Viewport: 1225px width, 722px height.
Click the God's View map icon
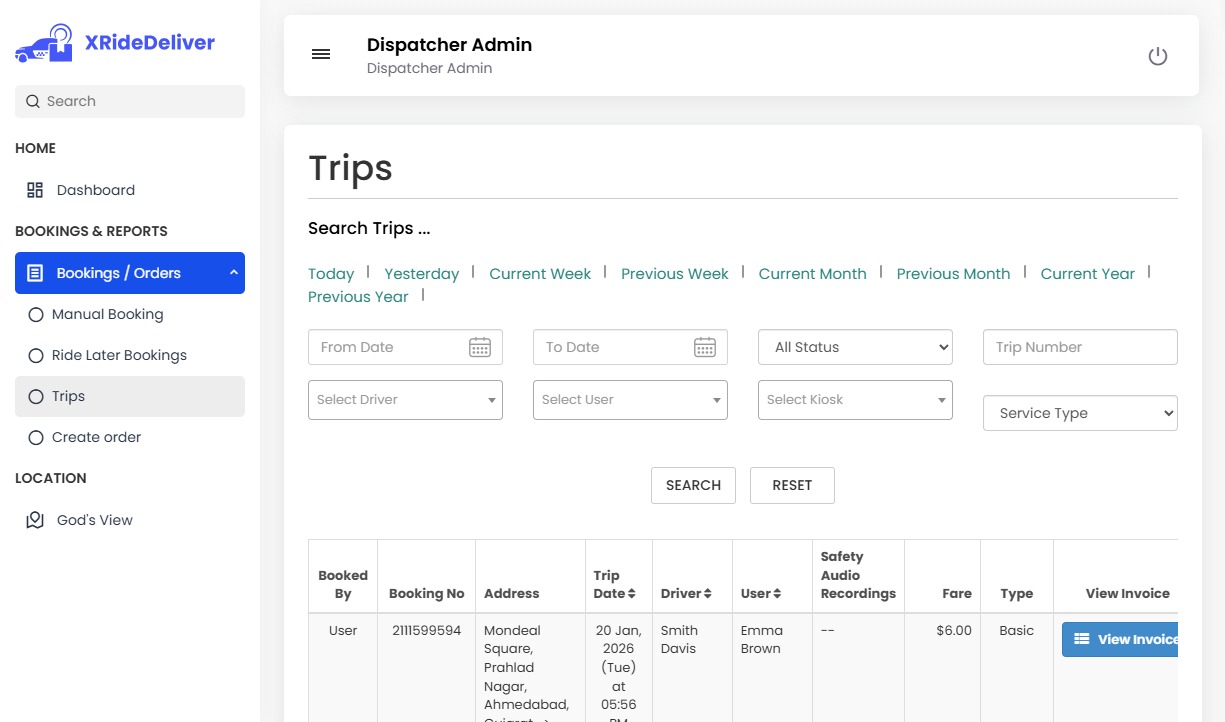tap(35, 520)
